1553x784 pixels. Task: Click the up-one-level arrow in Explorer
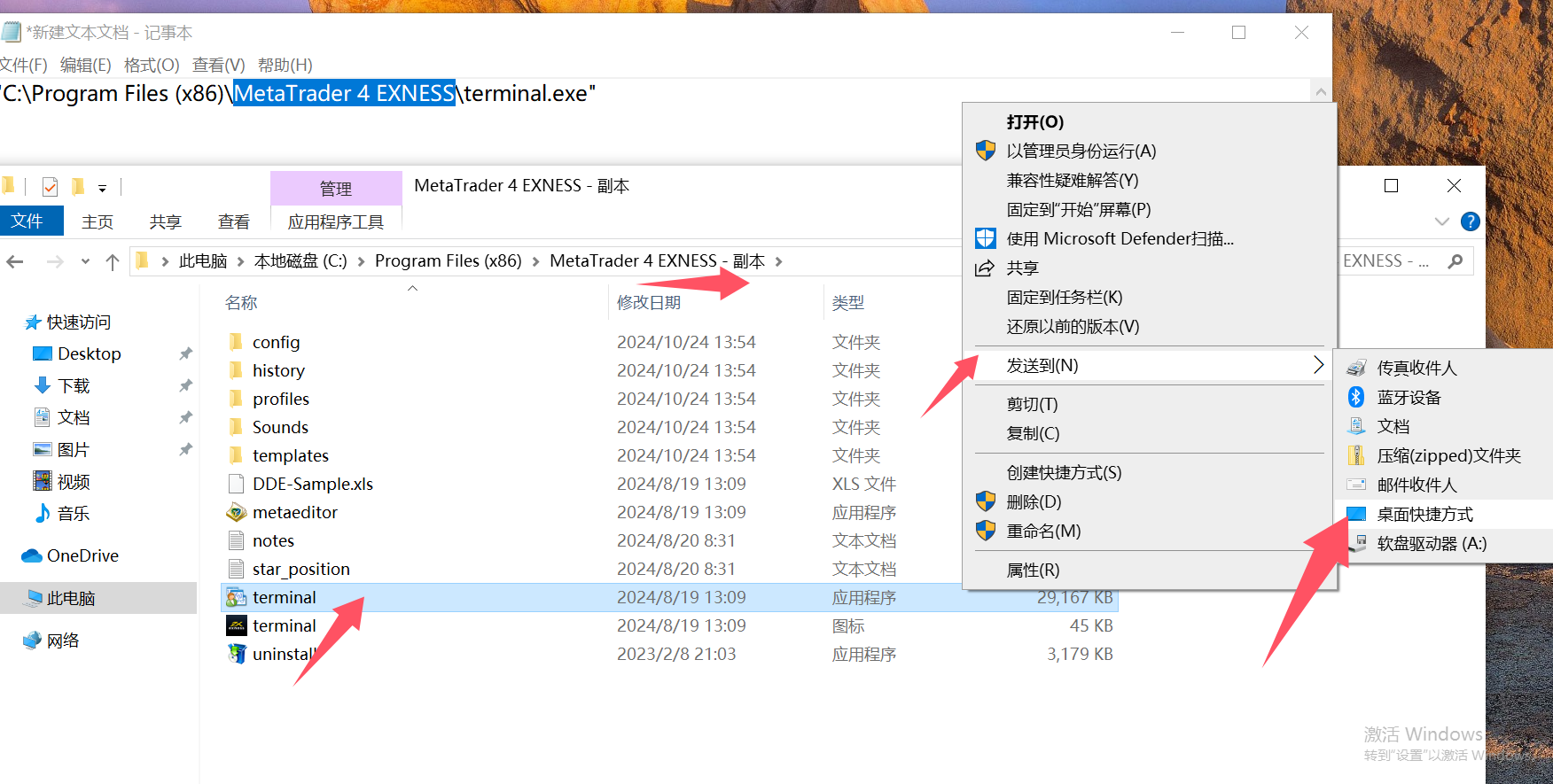[x=113, y=261]
